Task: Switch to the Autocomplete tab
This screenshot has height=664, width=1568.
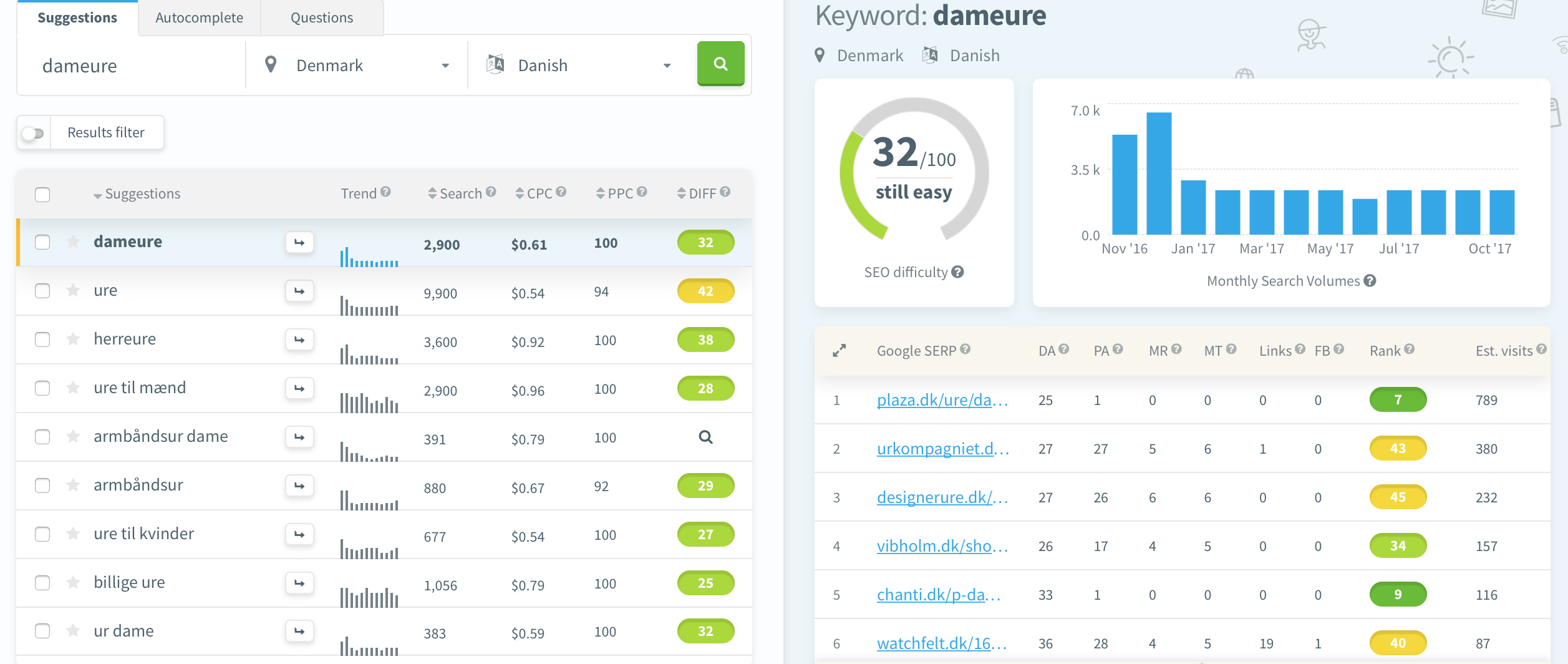Action: pos(199,17)
